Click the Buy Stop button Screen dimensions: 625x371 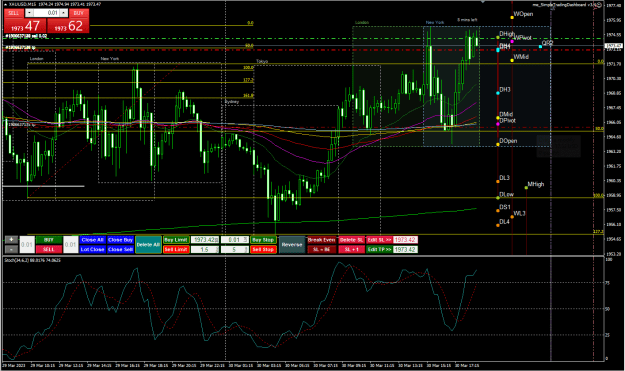pyautogui.click(x=263, y=240)
